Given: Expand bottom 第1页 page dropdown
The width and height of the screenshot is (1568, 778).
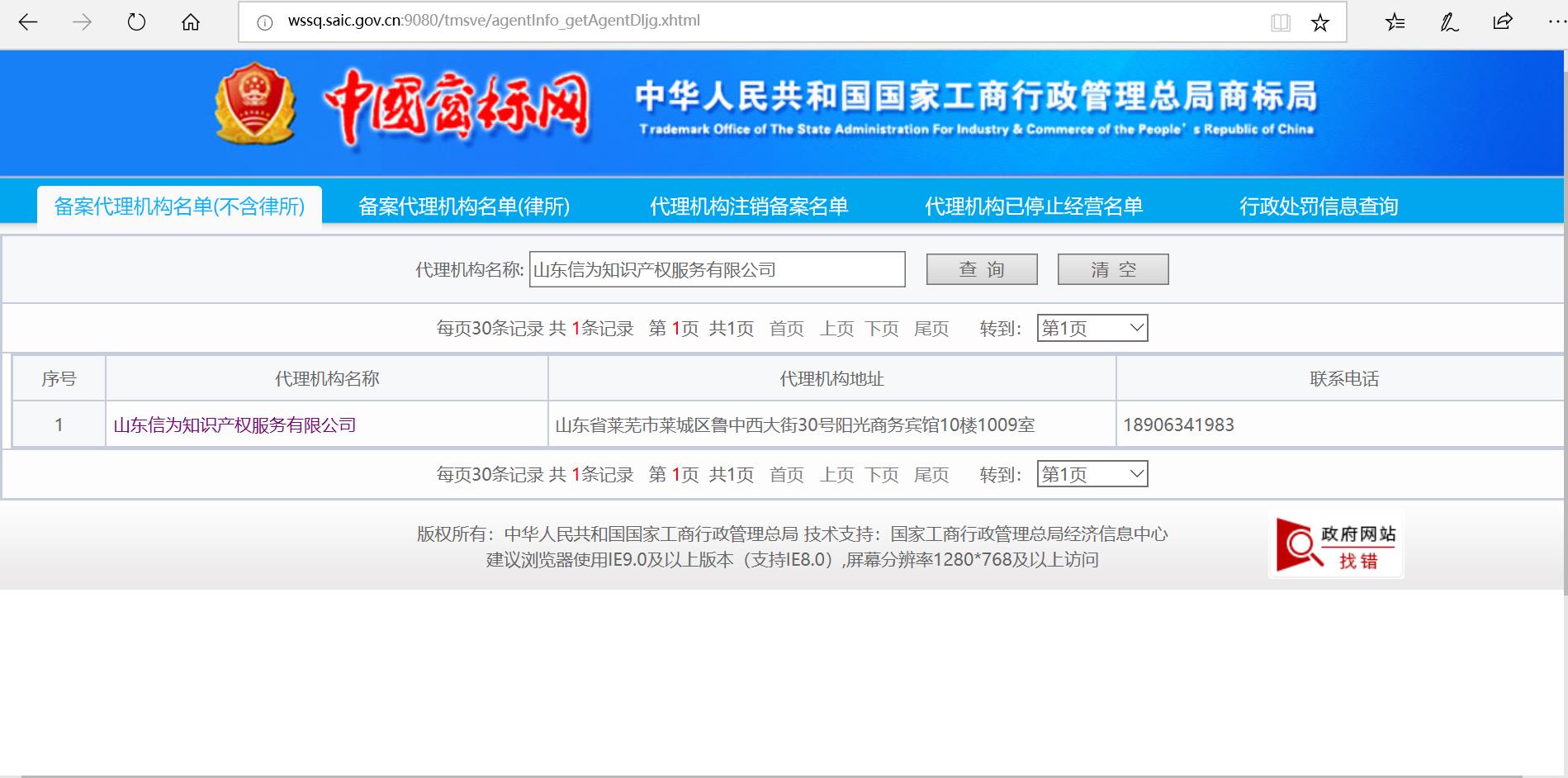Looking at the screenshot, I should coord(1092,473).
